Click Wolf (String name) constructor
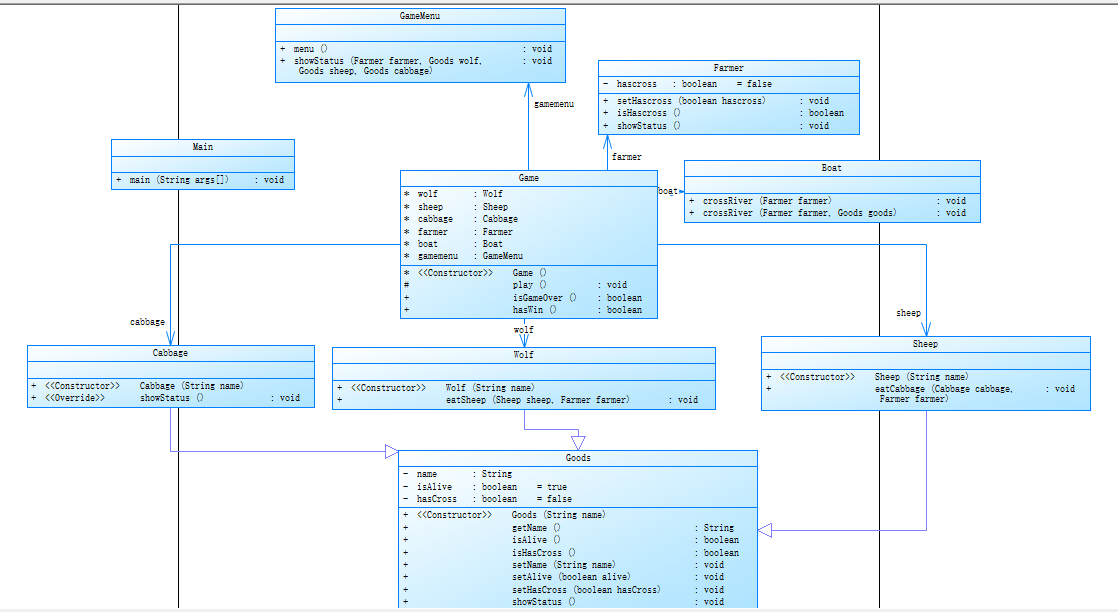 (x=435, y=388)
